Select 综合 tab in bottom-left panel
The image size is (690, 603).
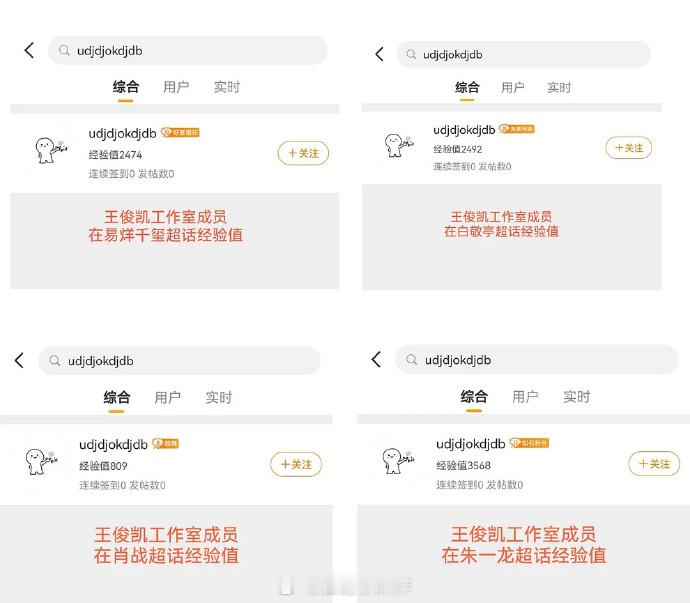pyautogui.click(x=117, y=397)
